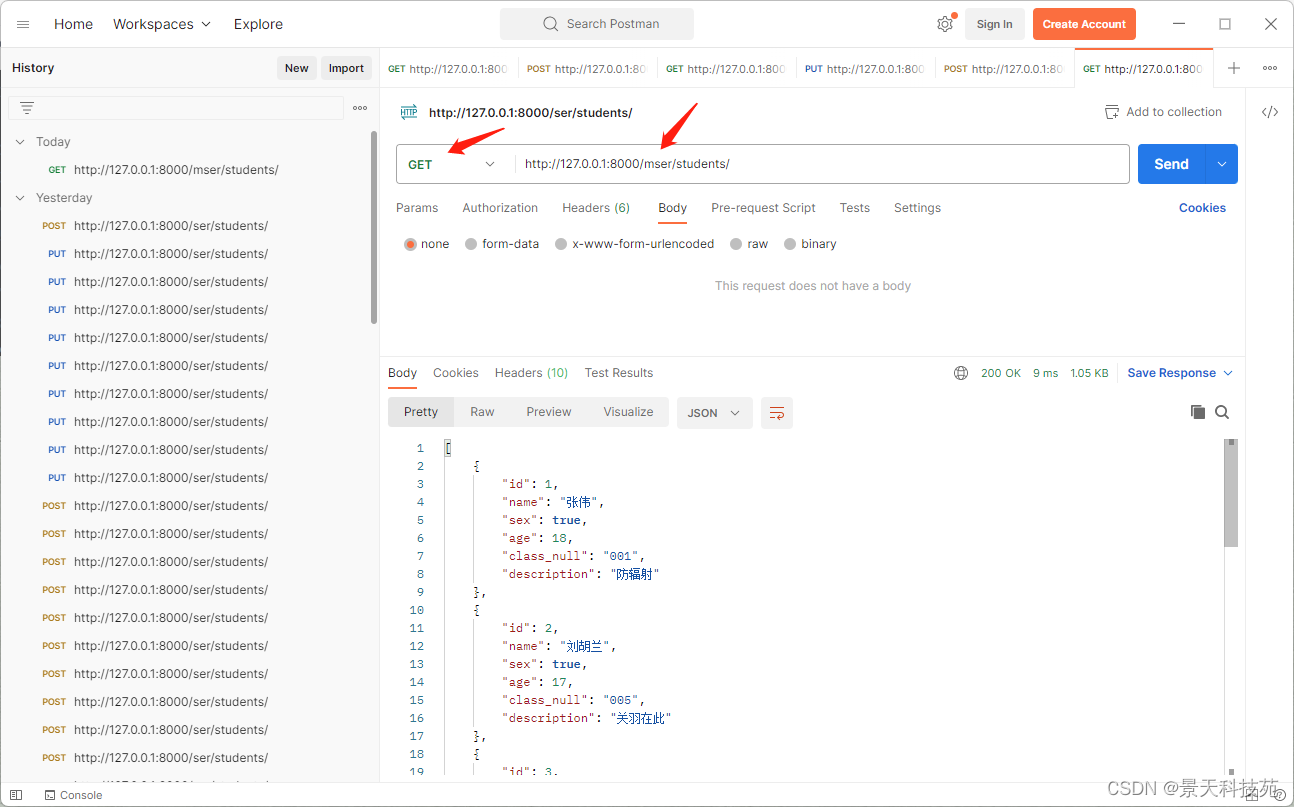
Task: Collapse the Yesterday history group
Action: (20, 198)
